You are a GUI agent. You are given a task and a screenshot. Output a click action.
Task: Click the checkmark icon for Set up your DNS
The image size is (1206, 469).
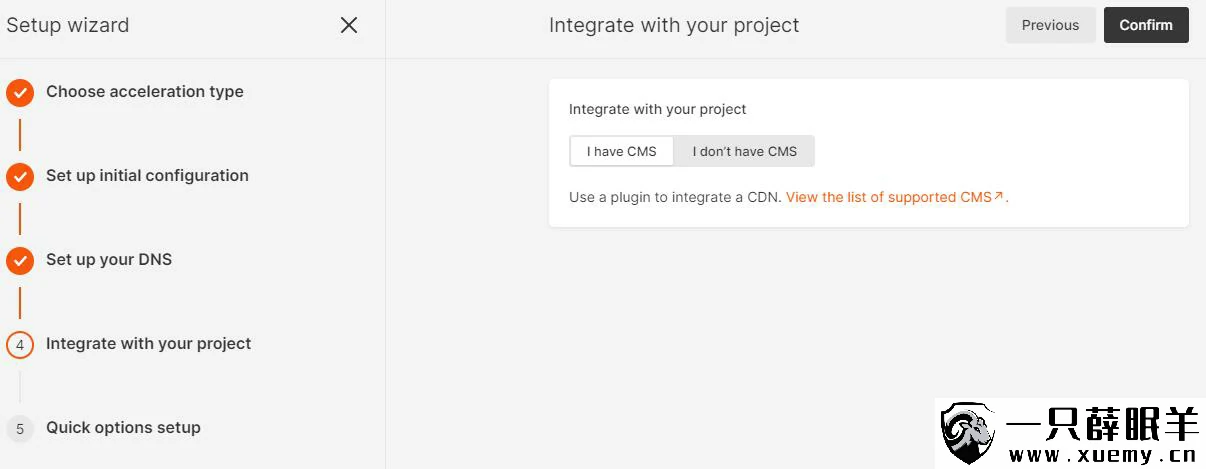click(x=20, y=261)
